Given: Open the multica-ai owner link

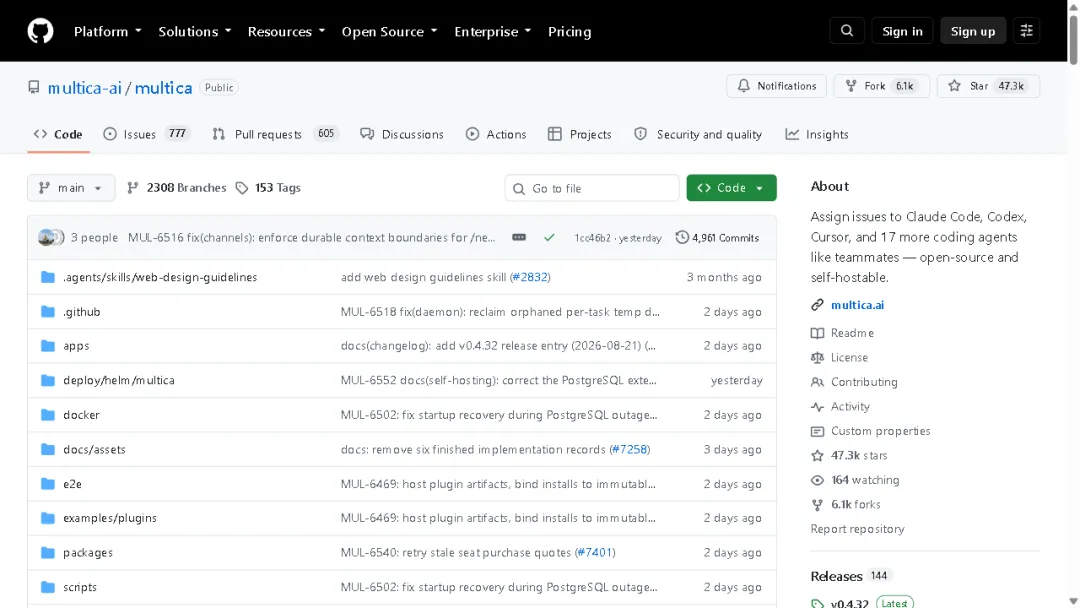Looking at the screenshot, I should (84, 88).
